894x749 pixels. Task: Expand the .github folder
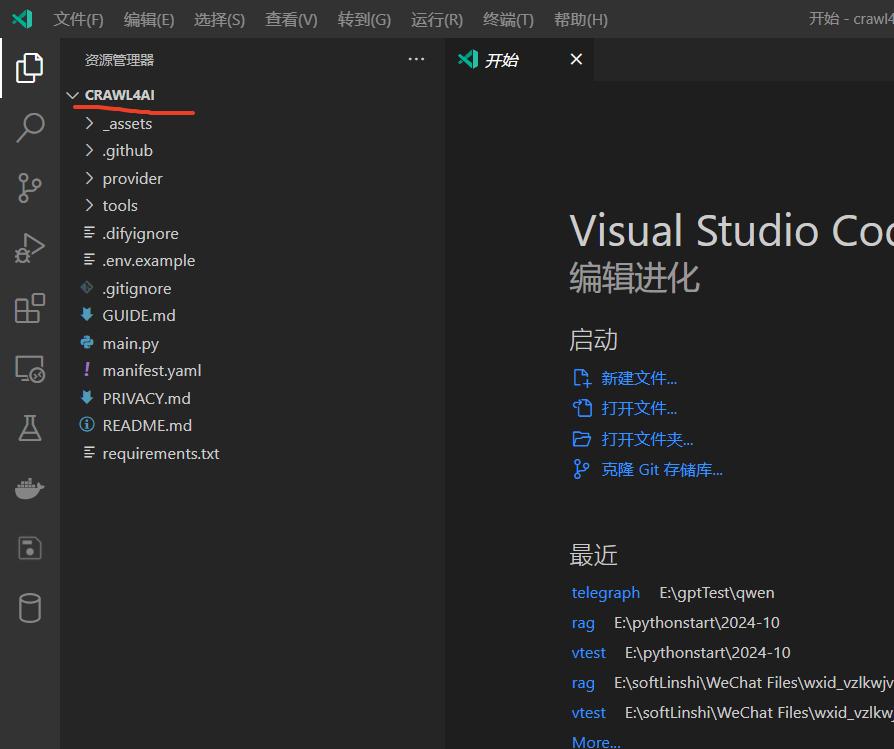pos(89,150)
